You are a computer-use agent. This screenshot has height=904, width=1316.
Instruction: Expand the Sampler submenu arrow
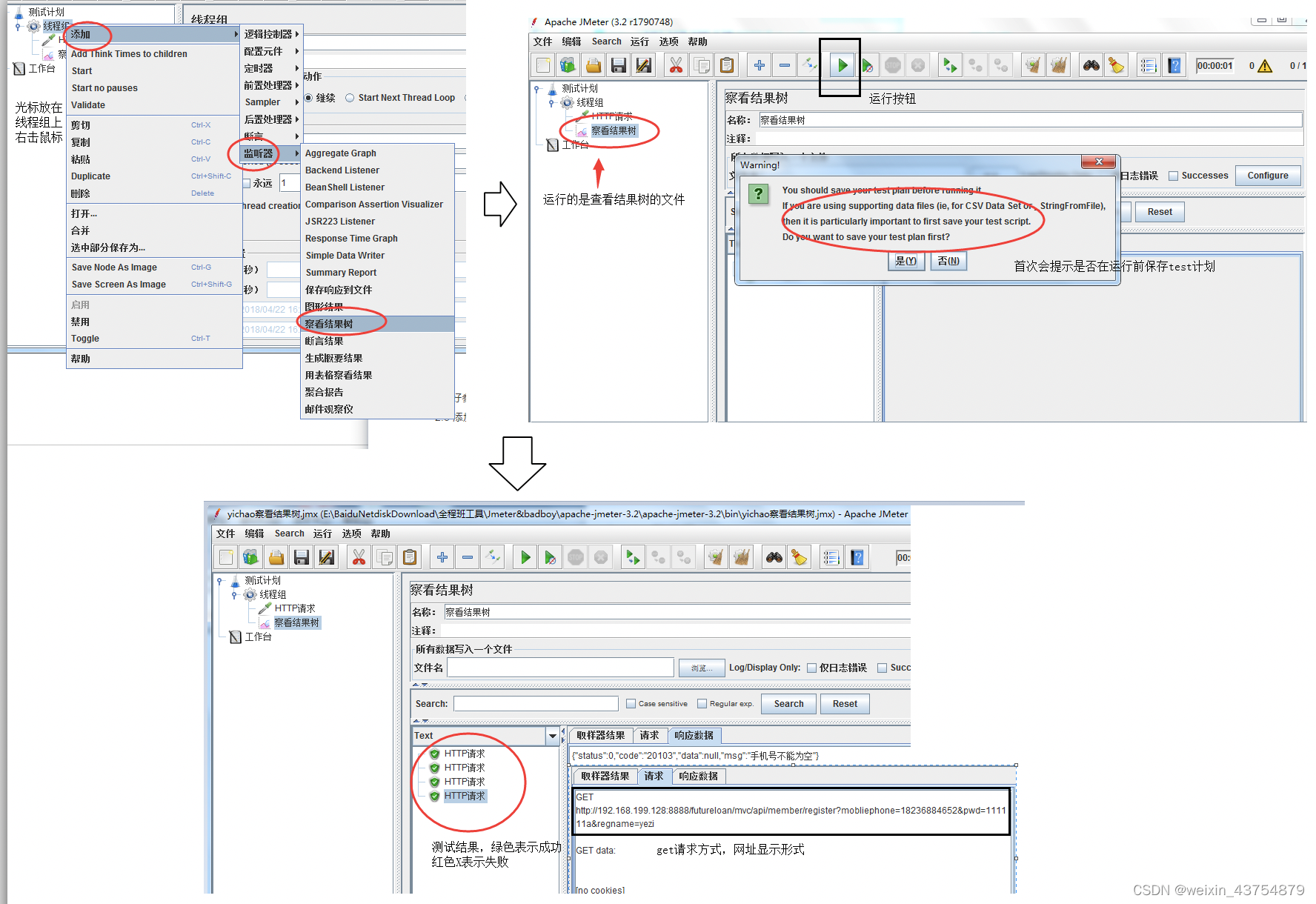coord(297,102)
